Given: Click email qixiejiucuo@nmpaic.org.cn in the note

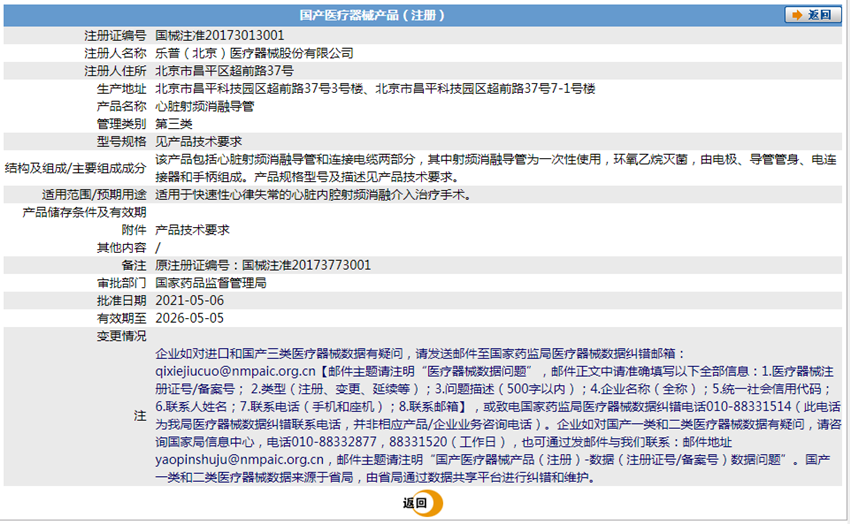Looking at the screenshot, I should coord(235,371).
